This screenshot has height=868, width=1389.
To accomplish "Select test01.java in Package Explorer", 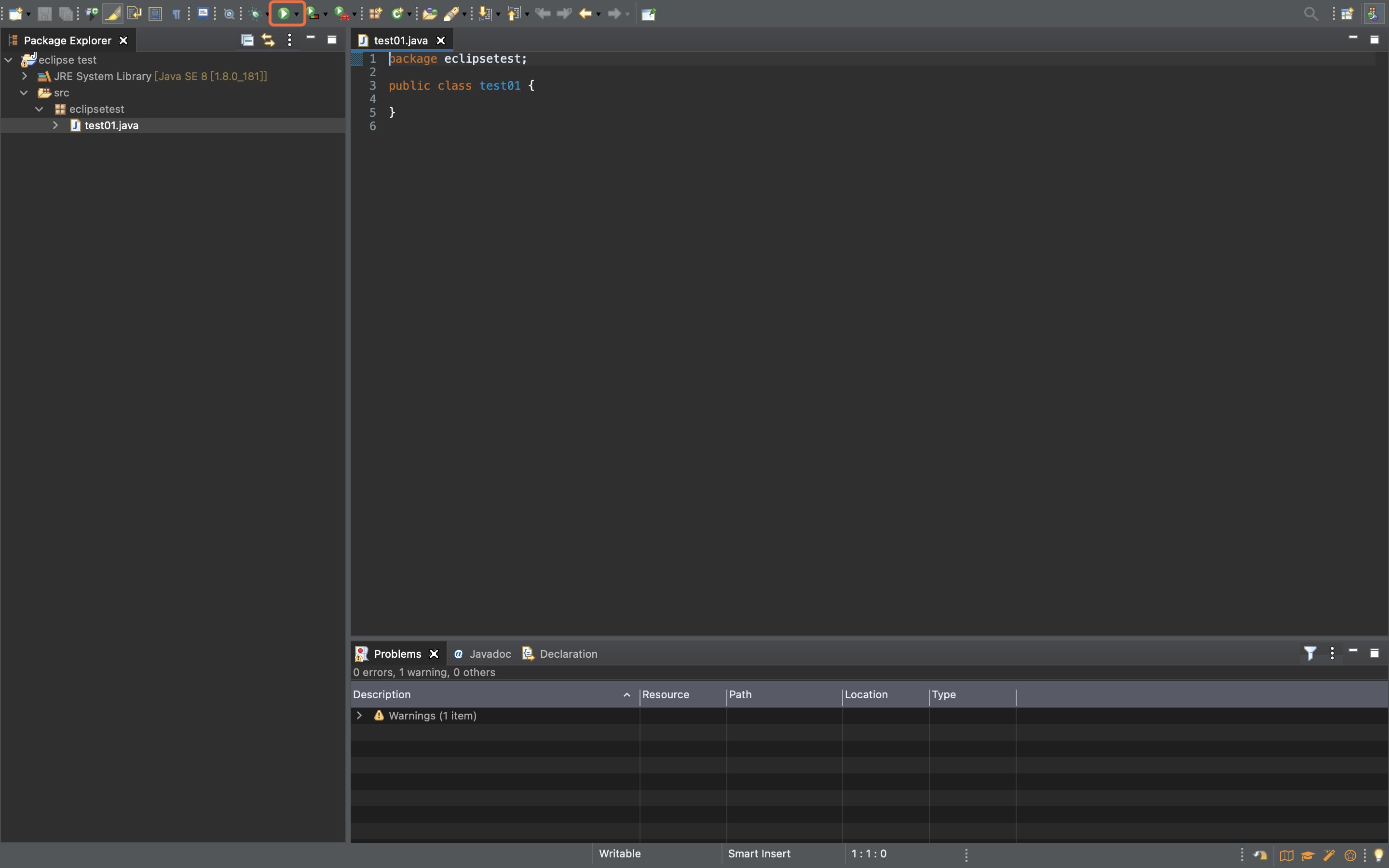I will 111,125.
